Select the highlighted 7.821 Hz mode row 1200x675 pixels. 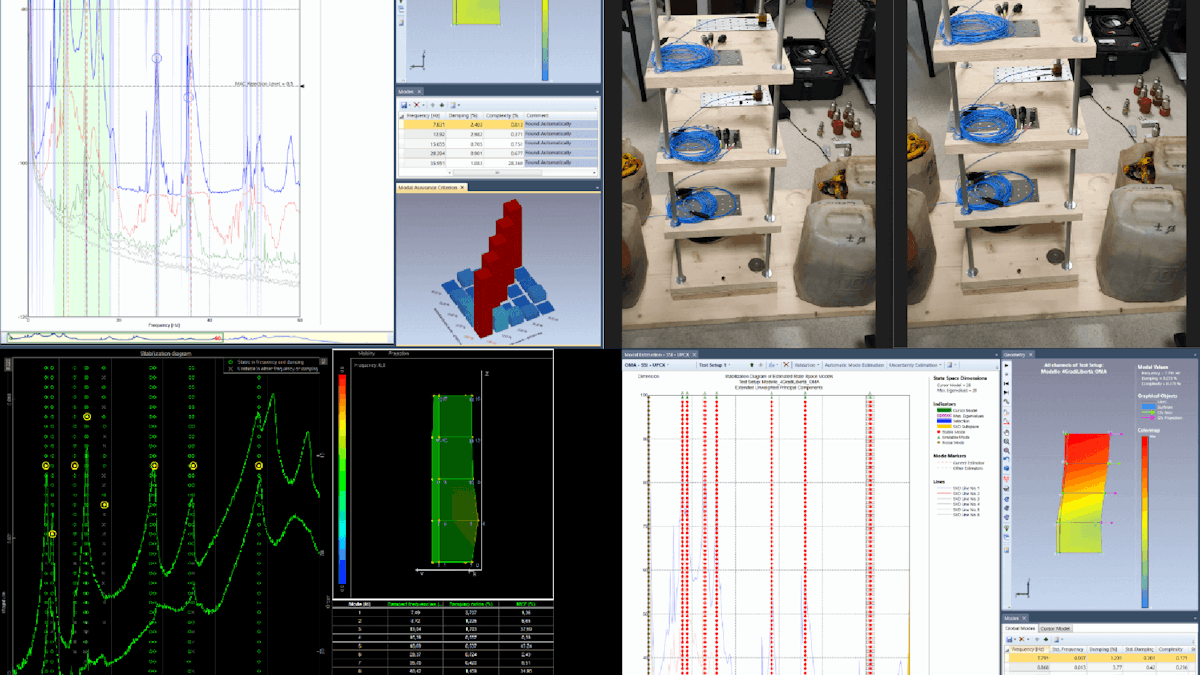point(498,124)
